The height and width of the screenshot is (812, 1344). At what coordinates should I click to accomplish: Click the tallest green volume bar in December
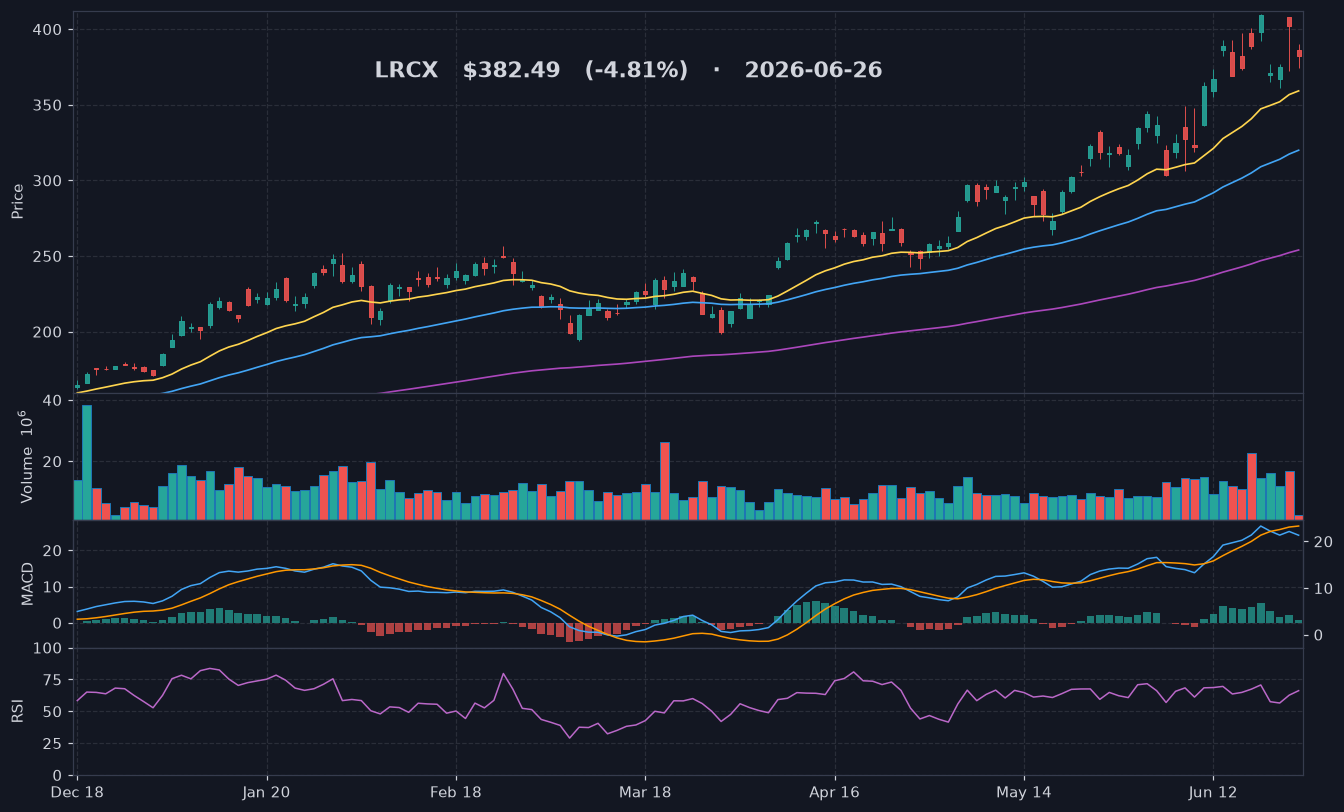(x=87, y=462)
